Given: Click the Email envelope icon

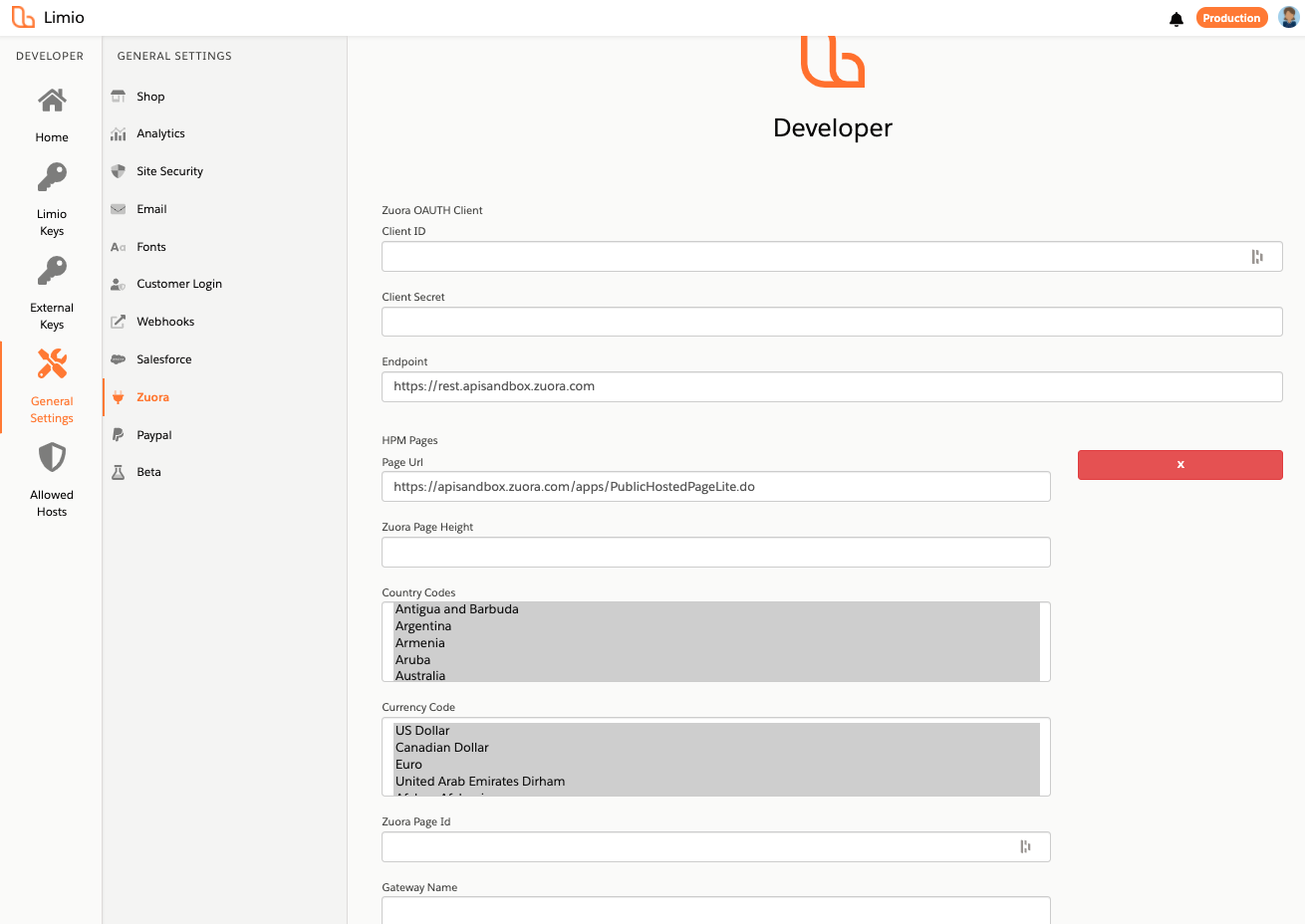Looking at the screenshot, I should tap(118, 209).
